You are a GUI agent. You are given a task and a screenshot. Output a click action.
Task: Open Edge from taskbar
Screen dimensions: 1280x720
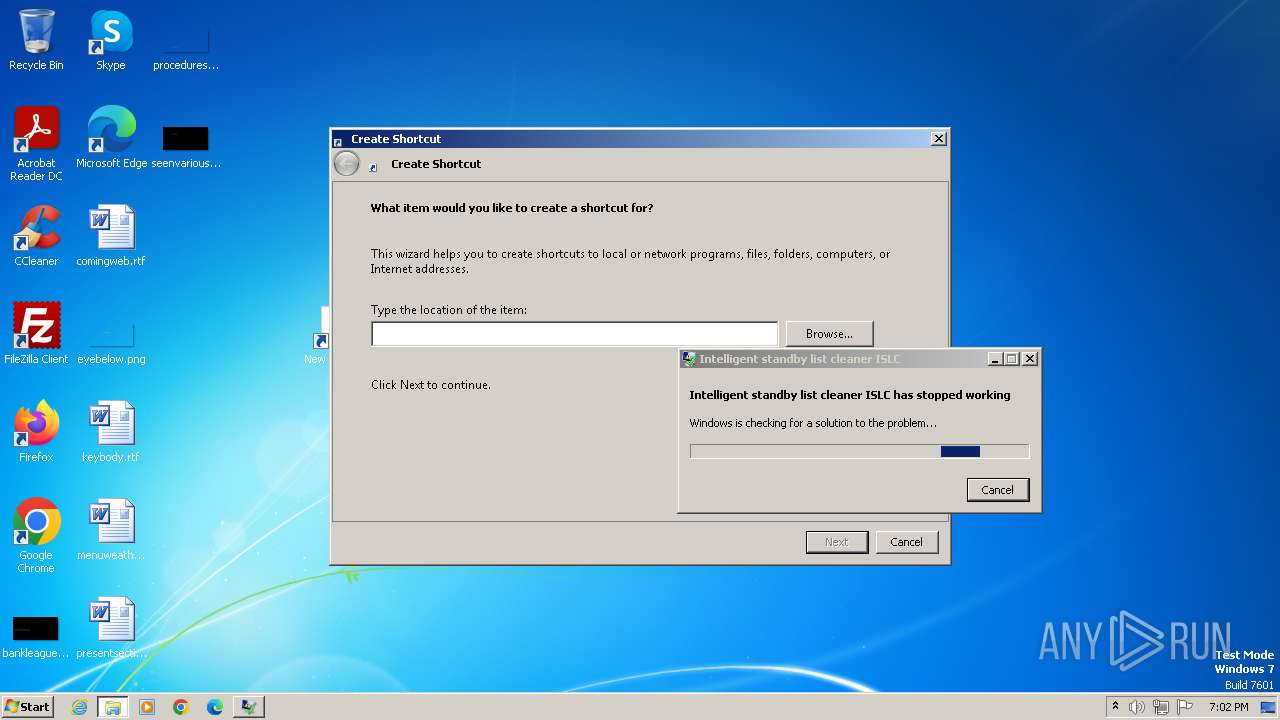pyautogui.click(x=215, y=707)
